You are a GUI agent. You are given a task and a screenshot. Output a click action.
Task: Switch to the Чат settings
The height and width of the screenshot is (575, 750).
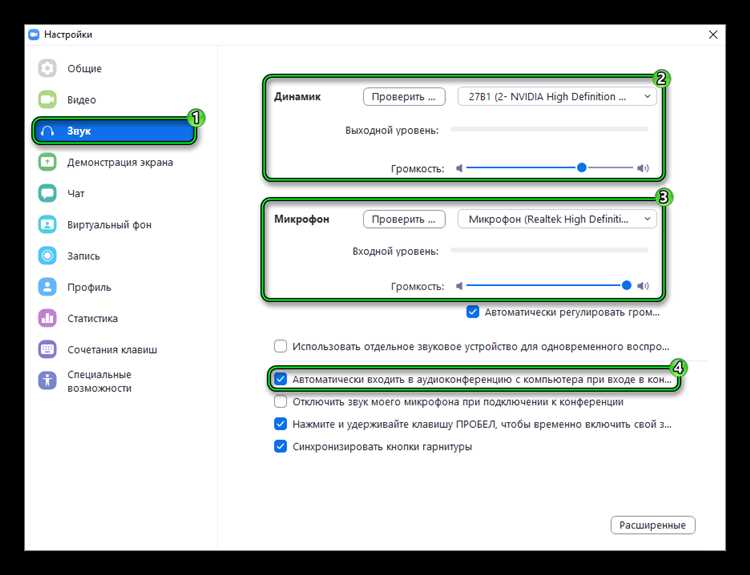pyautogui.click(x=76, y=193)
